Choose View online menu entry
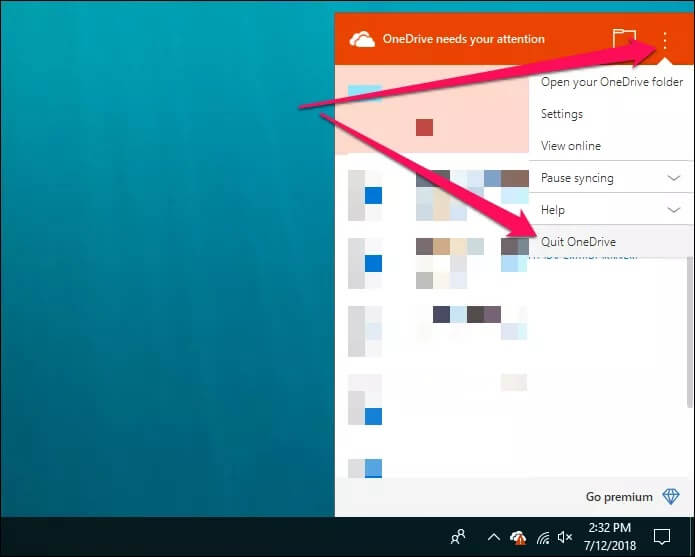The height and width of the screenshot is (557, 695). coord(612,146)
